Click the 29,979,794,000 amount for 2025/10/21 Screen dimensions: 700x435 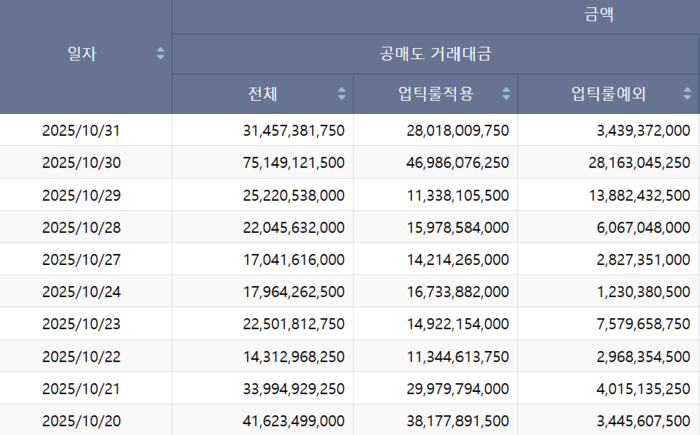tap(457, 388)
